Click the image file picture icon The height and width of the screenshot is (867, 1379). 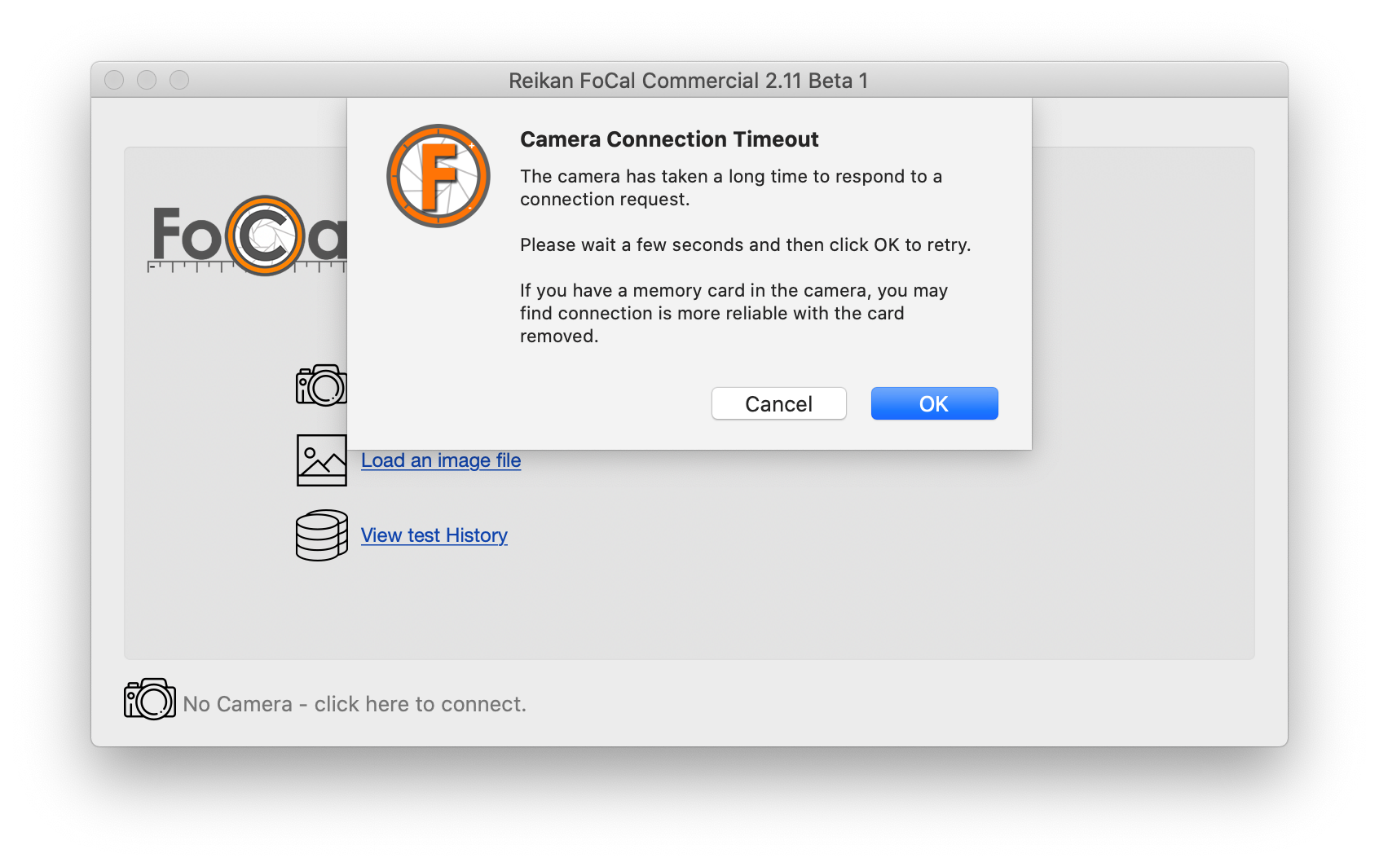click(x=322, y=460)
